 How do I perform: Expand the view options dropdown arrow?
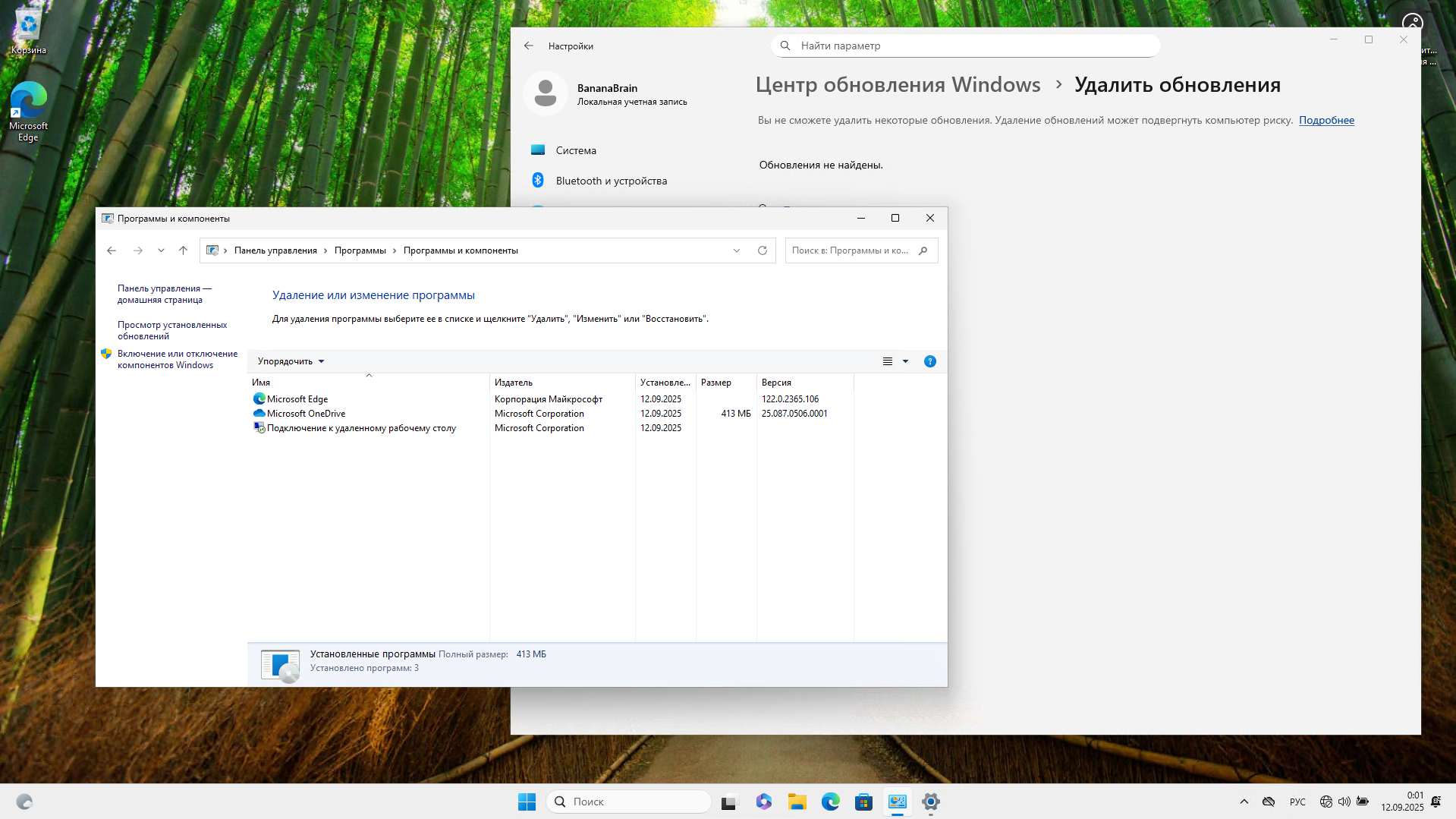pos(905,361)
